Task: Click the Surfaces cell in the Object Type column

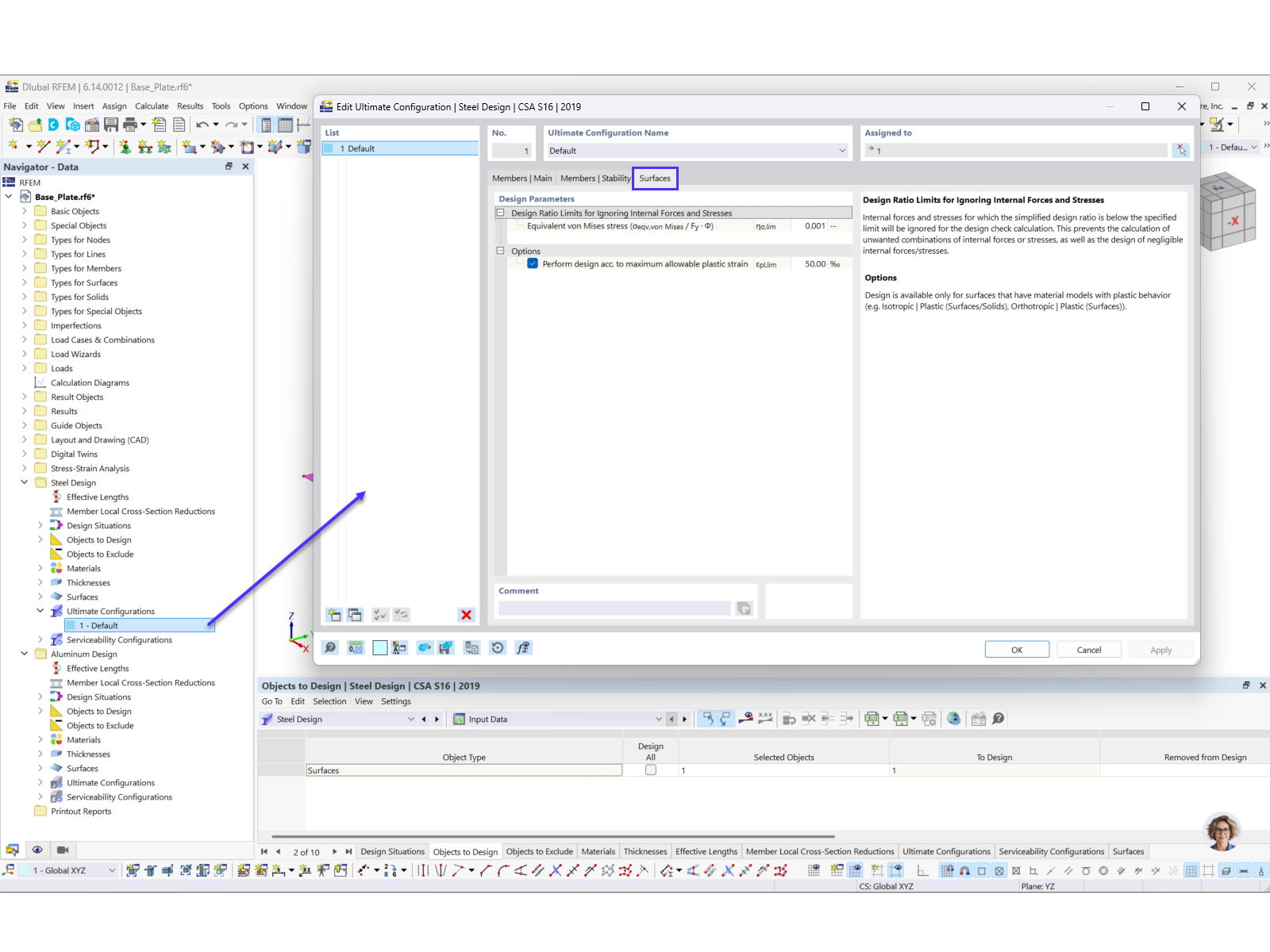Action: (x=464, y=770)
